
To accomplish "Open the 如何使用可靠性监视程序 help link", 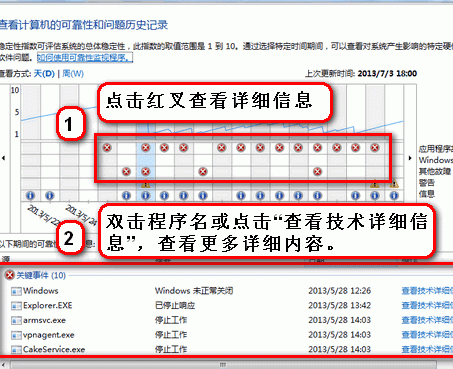I will pos(85,58).
